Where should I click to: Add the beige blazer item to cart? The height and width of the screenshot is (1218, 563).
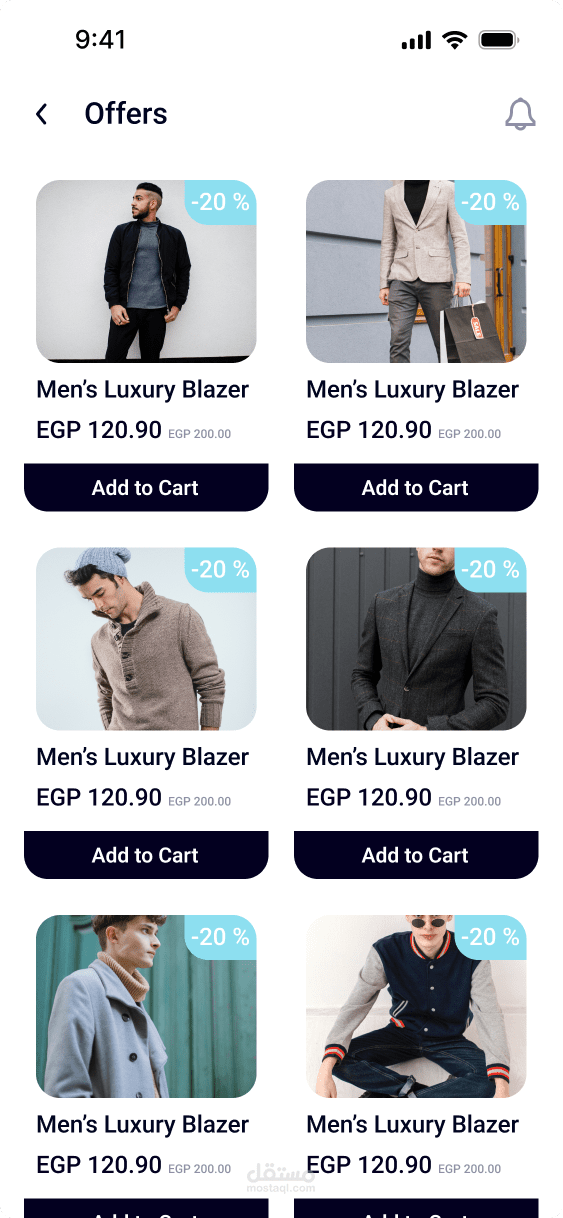pyautogui.click(x=416, y=487)
